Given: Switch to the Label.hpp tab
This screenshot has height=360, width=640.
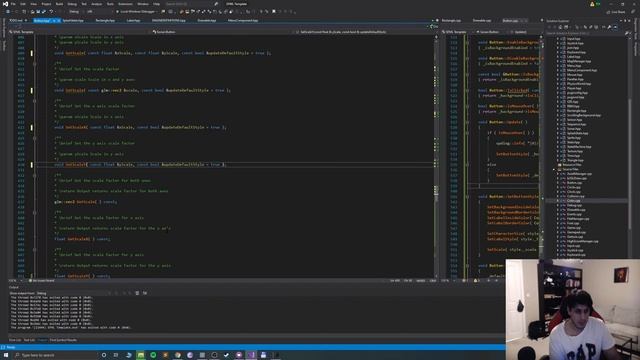Looking at the screenshot, I should (x=133, y=20).
